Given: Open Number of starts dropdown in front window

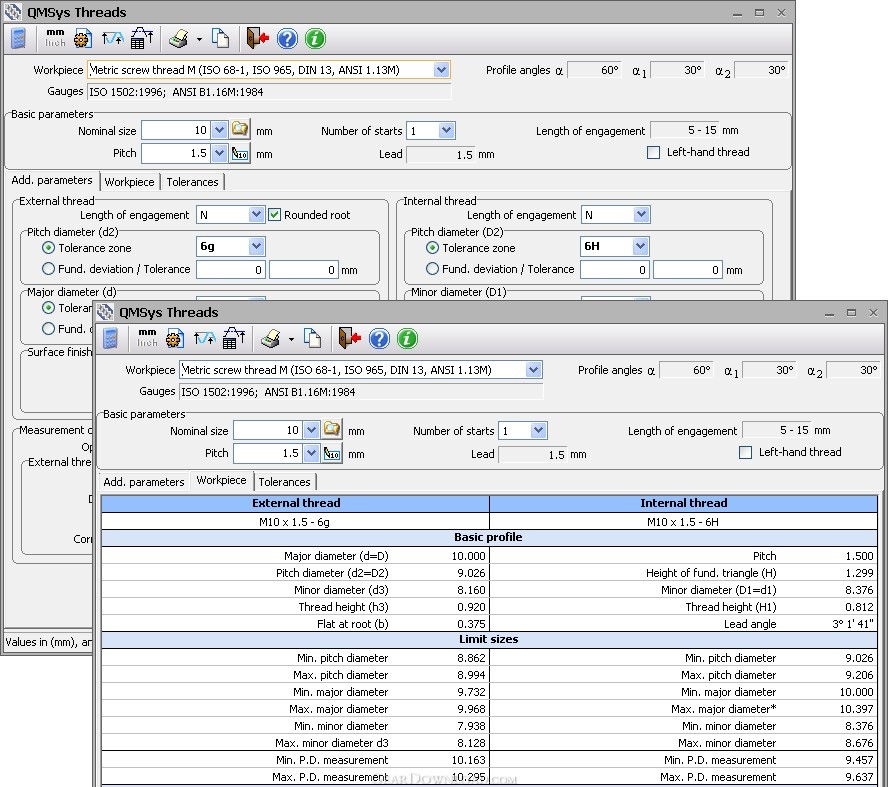Looking at the screenshot, I should pyautogui.click(x=538, y=430).
